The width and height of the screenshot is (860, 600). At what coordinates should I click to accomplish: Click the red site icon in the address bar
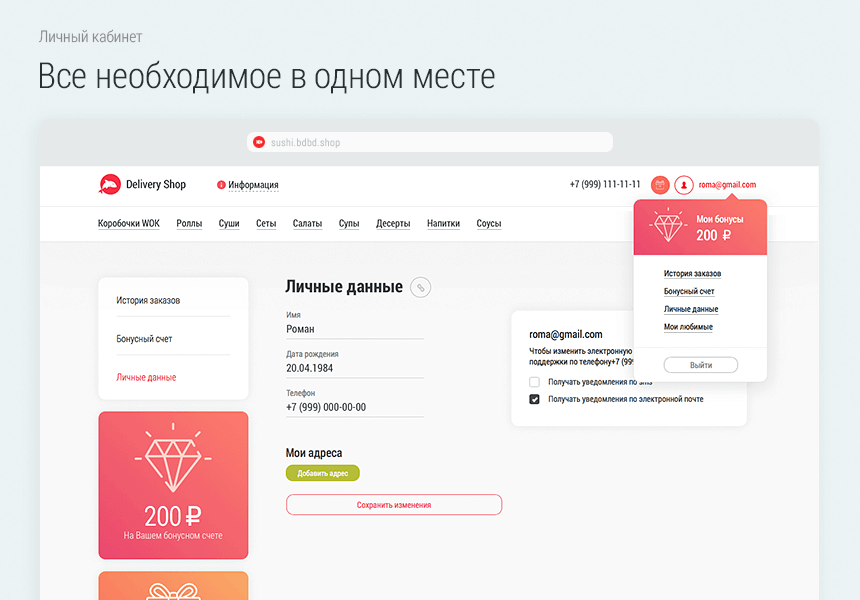click(257, 141)
